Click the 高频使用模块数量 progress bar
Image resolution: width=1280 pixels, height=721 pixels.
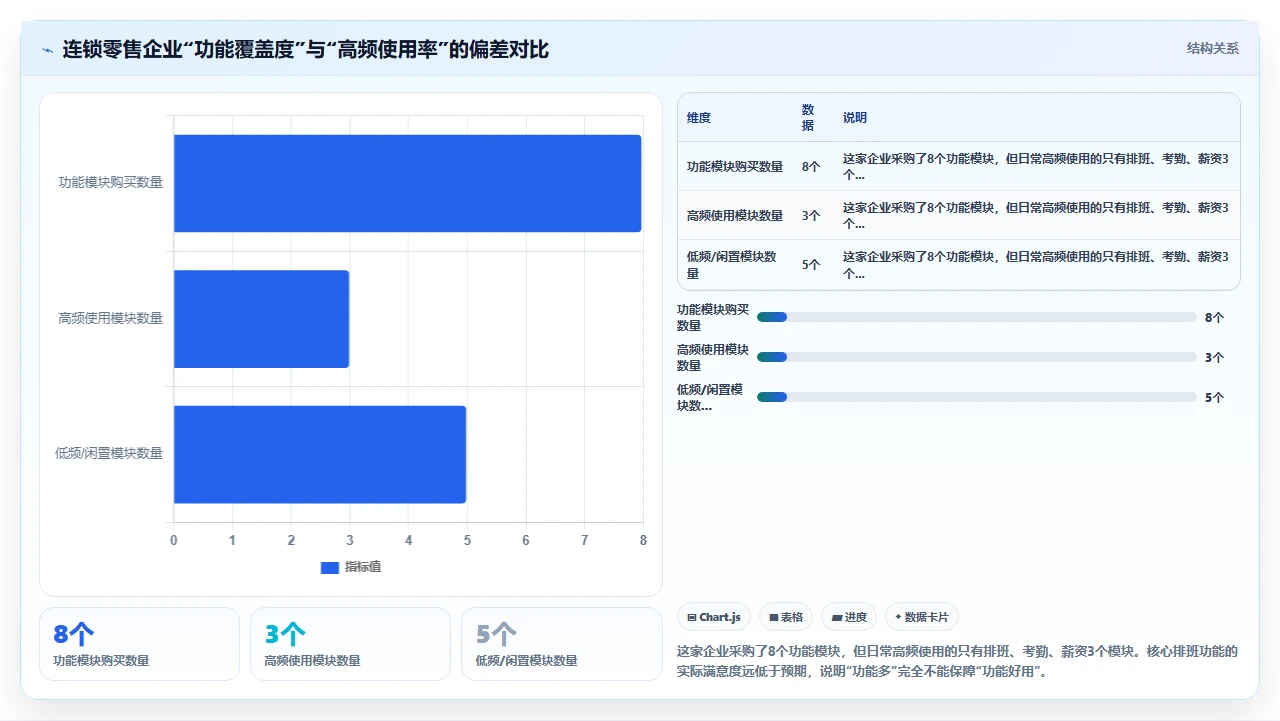coord(977,357)
